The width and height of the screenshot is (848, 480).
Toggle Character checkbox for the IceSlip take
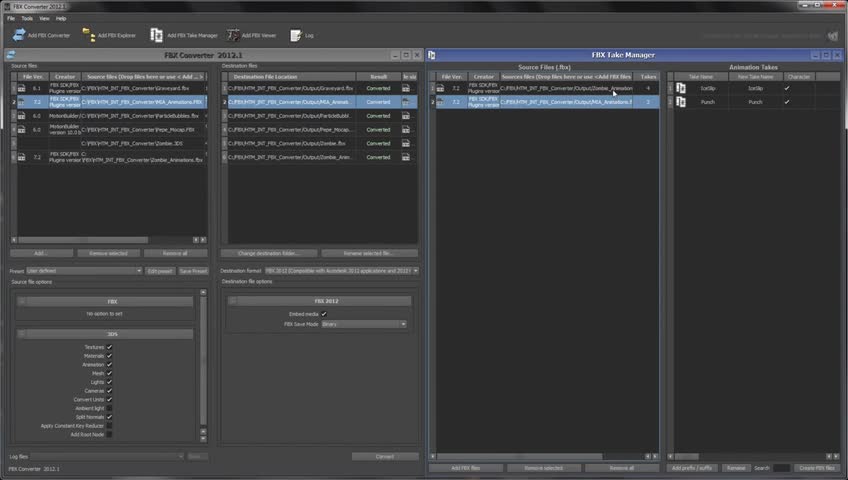point(787,88)
